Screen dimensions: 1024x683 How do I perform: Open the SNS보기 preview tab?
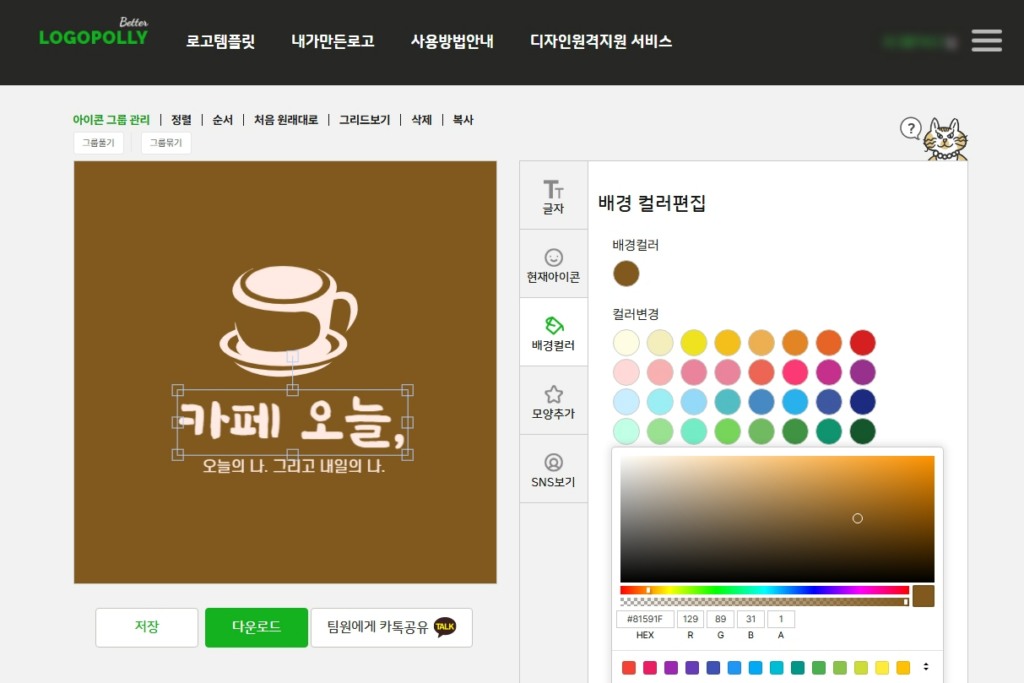pyautogui.click(x=553, y=470)
